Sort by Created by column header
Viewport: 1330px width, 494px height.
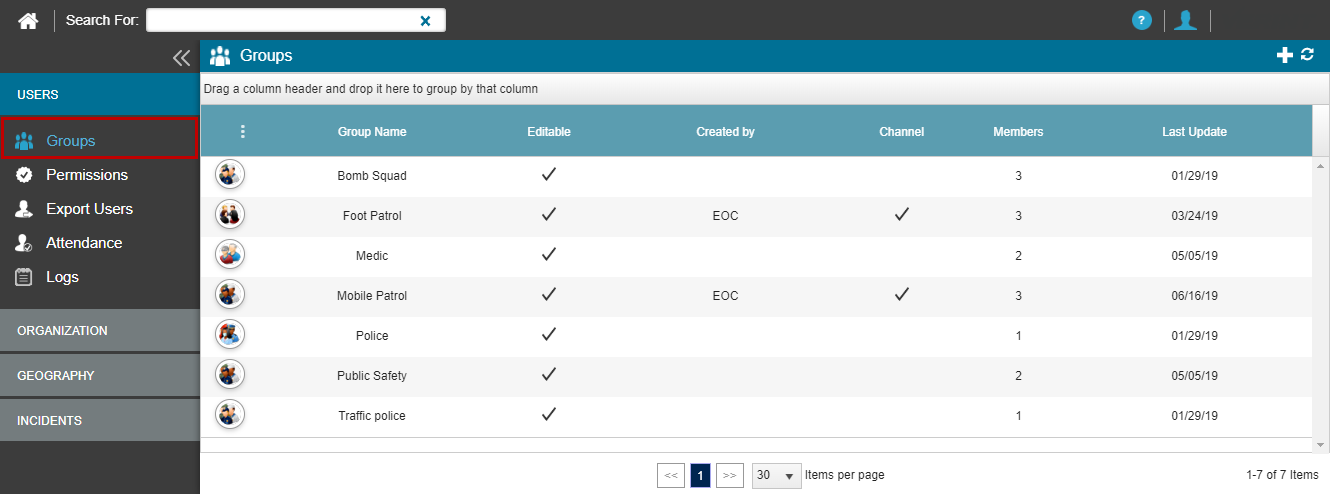725,132
